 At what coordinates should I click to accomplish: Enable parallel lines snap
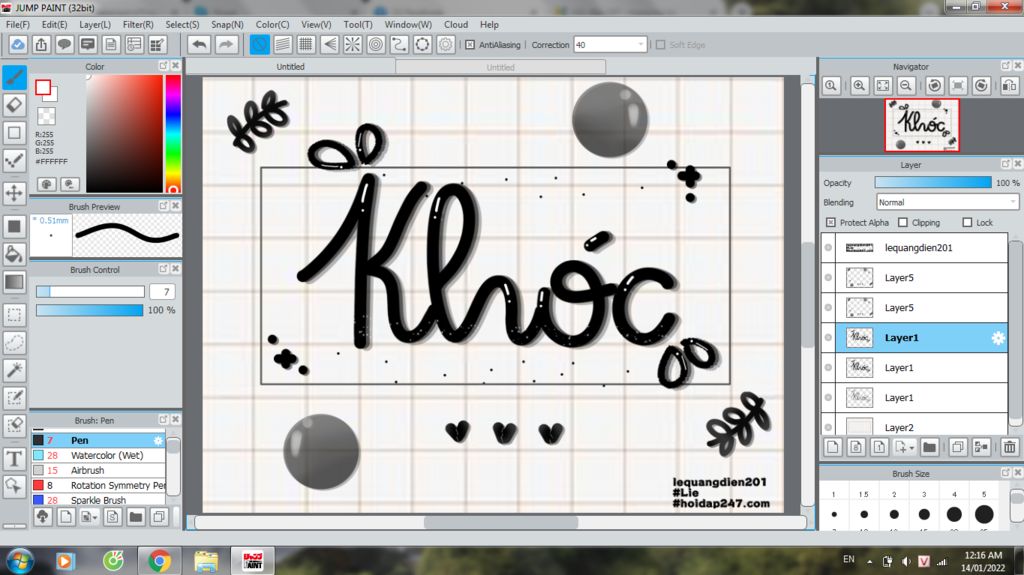click(x=283, y=44)
